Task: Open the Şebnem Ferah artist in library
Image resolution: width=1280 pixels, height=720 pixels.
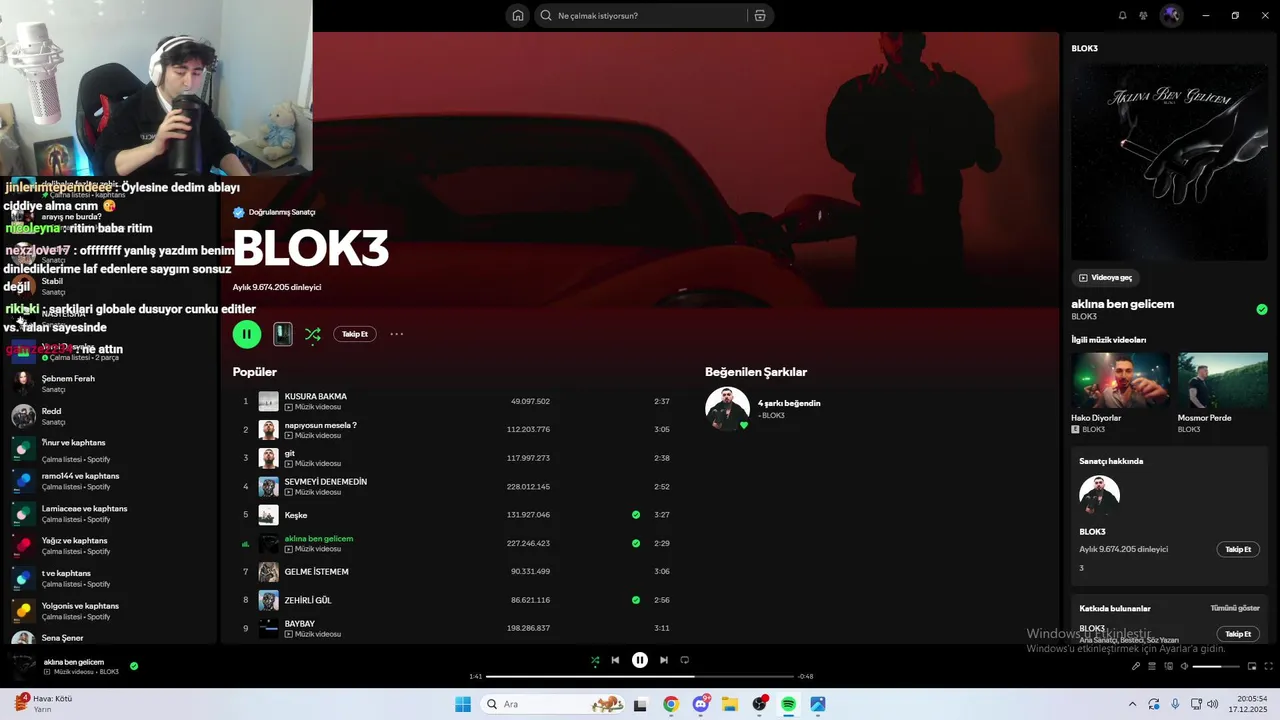Action: pos(113,383)
